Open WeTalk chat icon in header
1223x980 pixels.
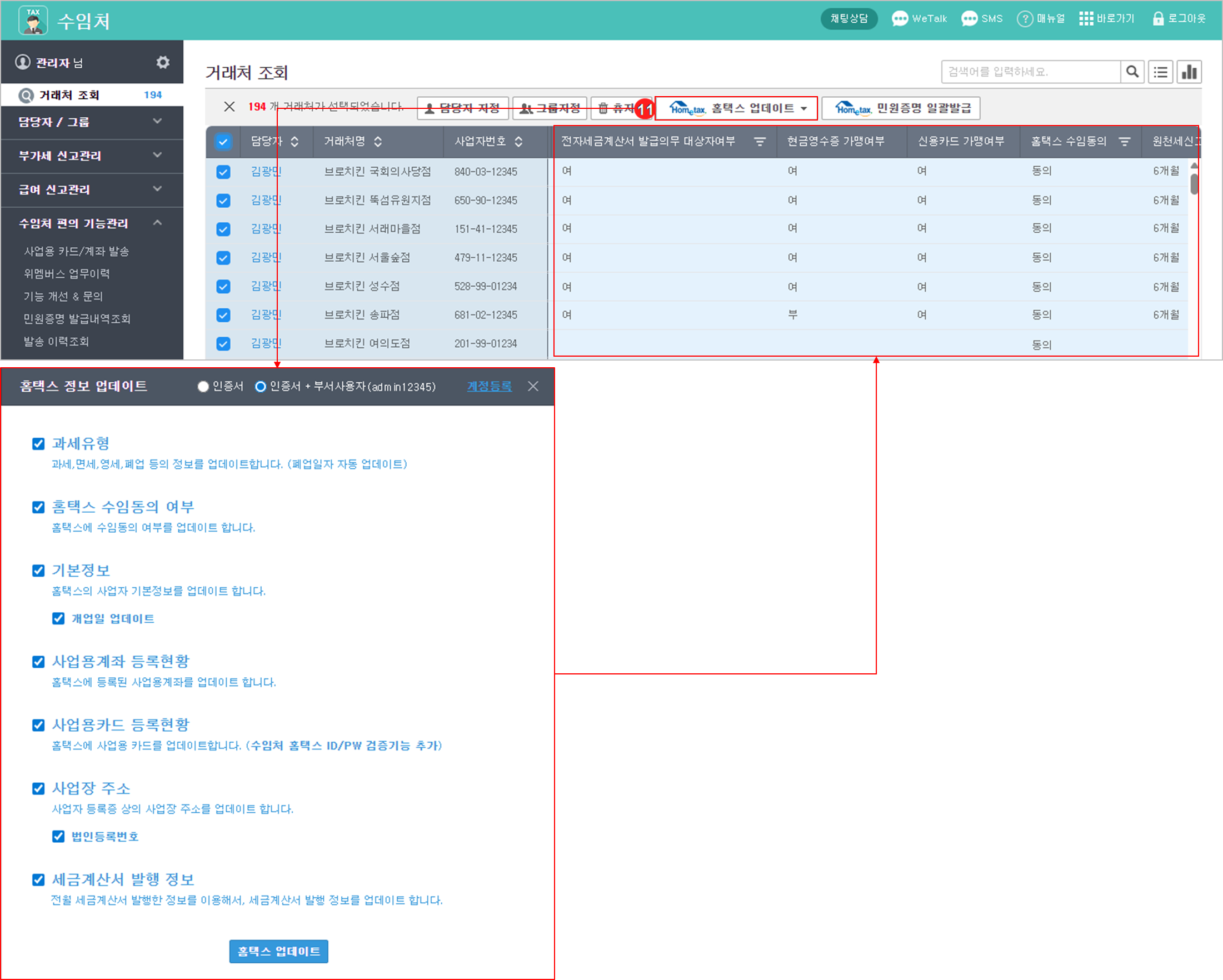[900, 19]
